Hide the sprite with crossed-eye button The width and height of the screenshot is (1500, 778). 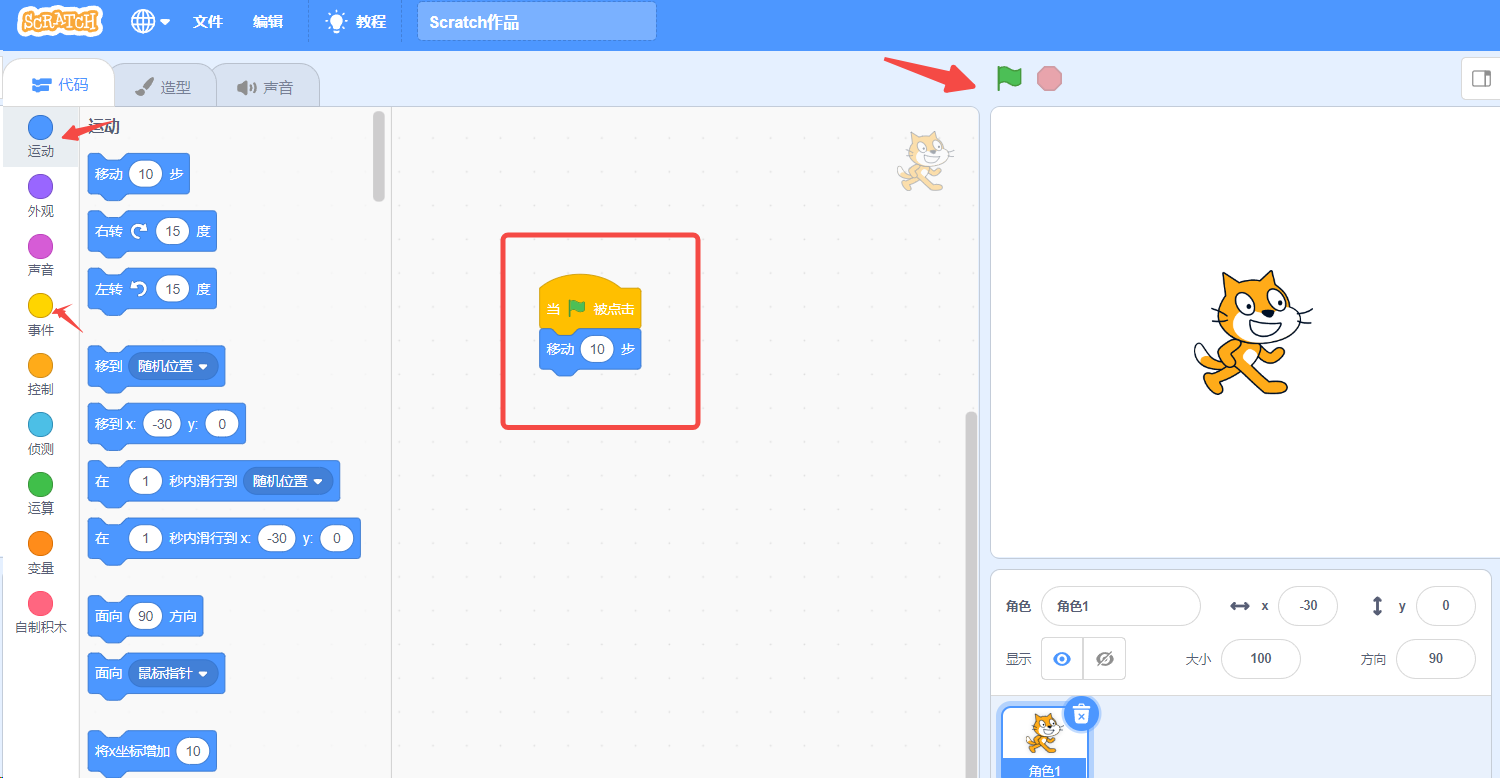1105,659
